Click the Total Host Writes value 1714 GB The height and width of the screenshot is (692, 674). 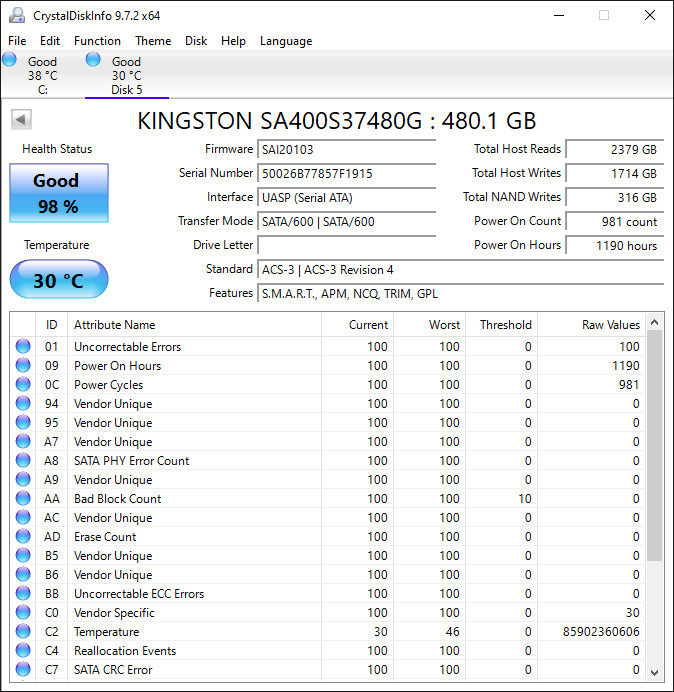click(x=614, y=173)
